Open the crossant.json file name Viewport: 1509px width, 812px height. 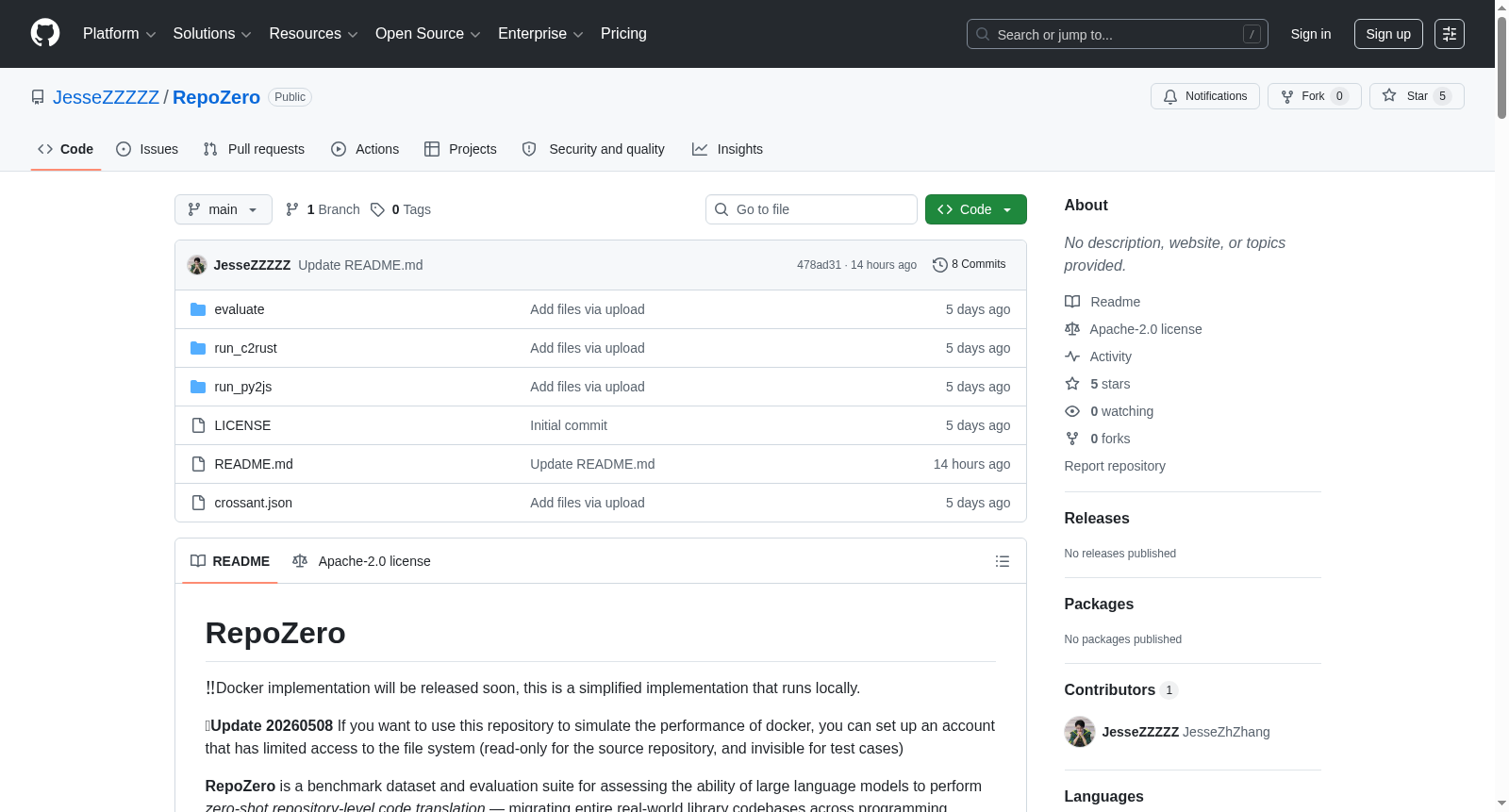click(253, 503)
